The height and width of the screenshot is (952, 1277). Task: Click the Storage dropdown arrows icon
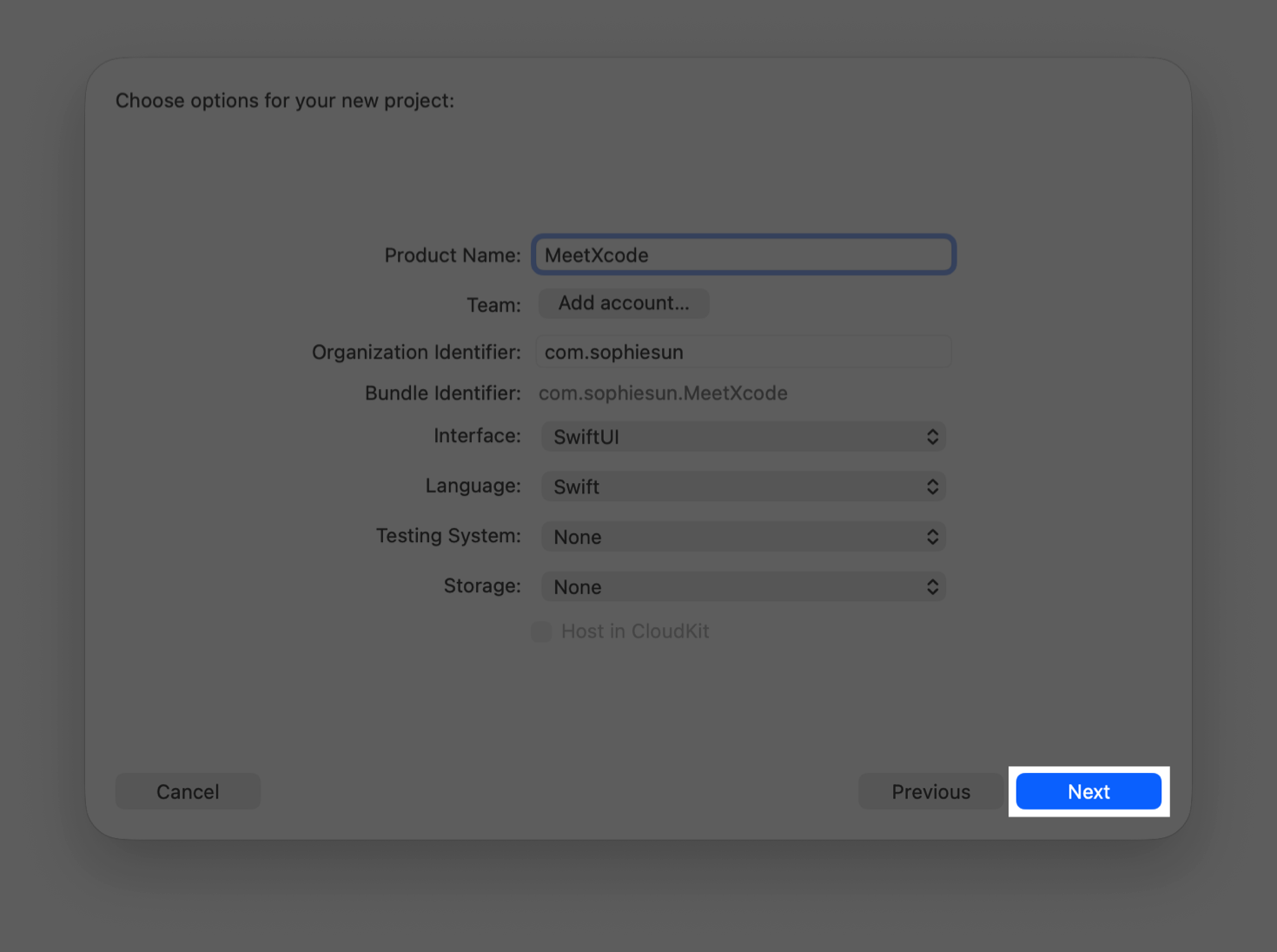(932, 586)
